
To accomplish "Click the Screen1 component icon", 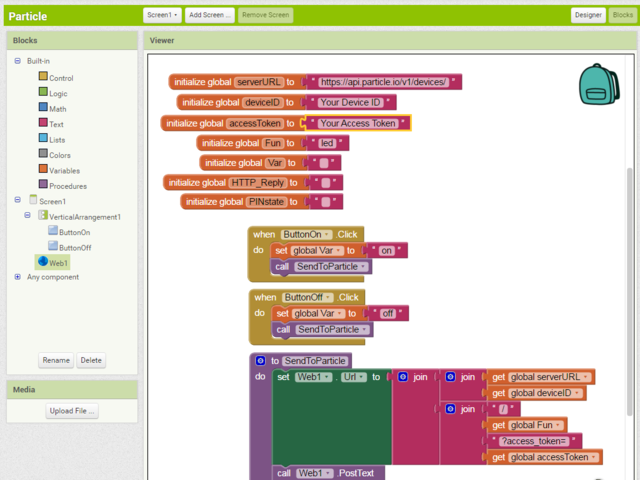I will click(x=33, y=201).
